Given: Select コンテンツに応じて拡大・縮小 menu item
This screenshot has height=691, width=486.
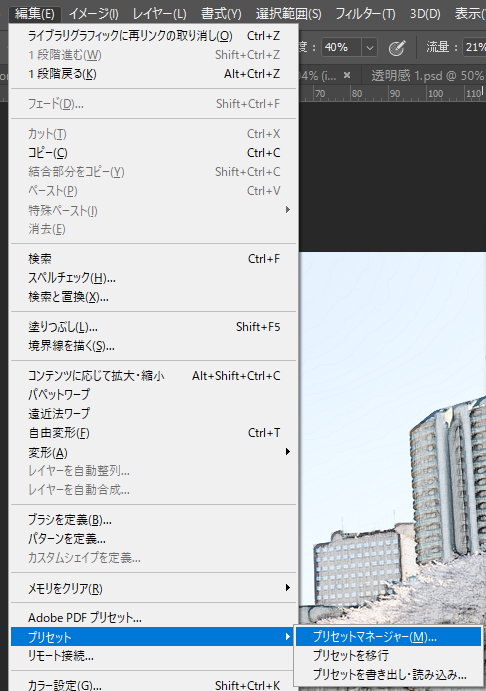Looking at the screenshot, I should pyautogui.click(x=153, y=376).
